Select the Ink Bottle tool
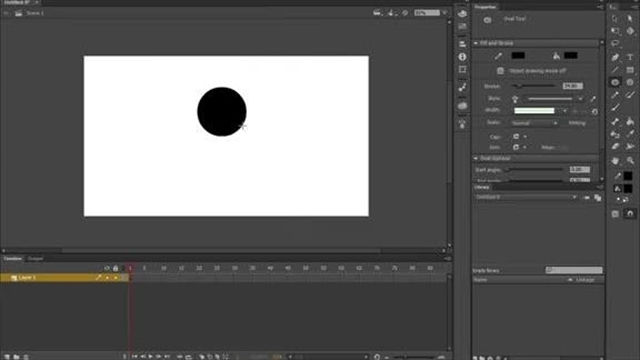640x360 pixels. [x=615, y=134]
